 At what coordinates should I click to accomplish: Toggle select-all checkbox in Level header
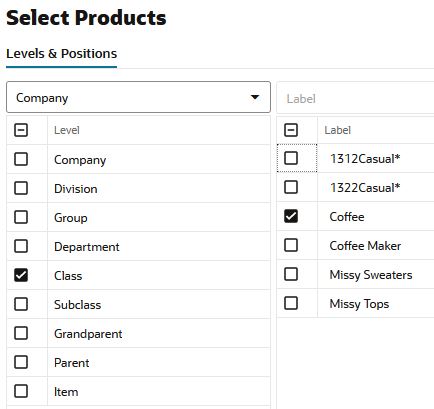pos(21,130)
